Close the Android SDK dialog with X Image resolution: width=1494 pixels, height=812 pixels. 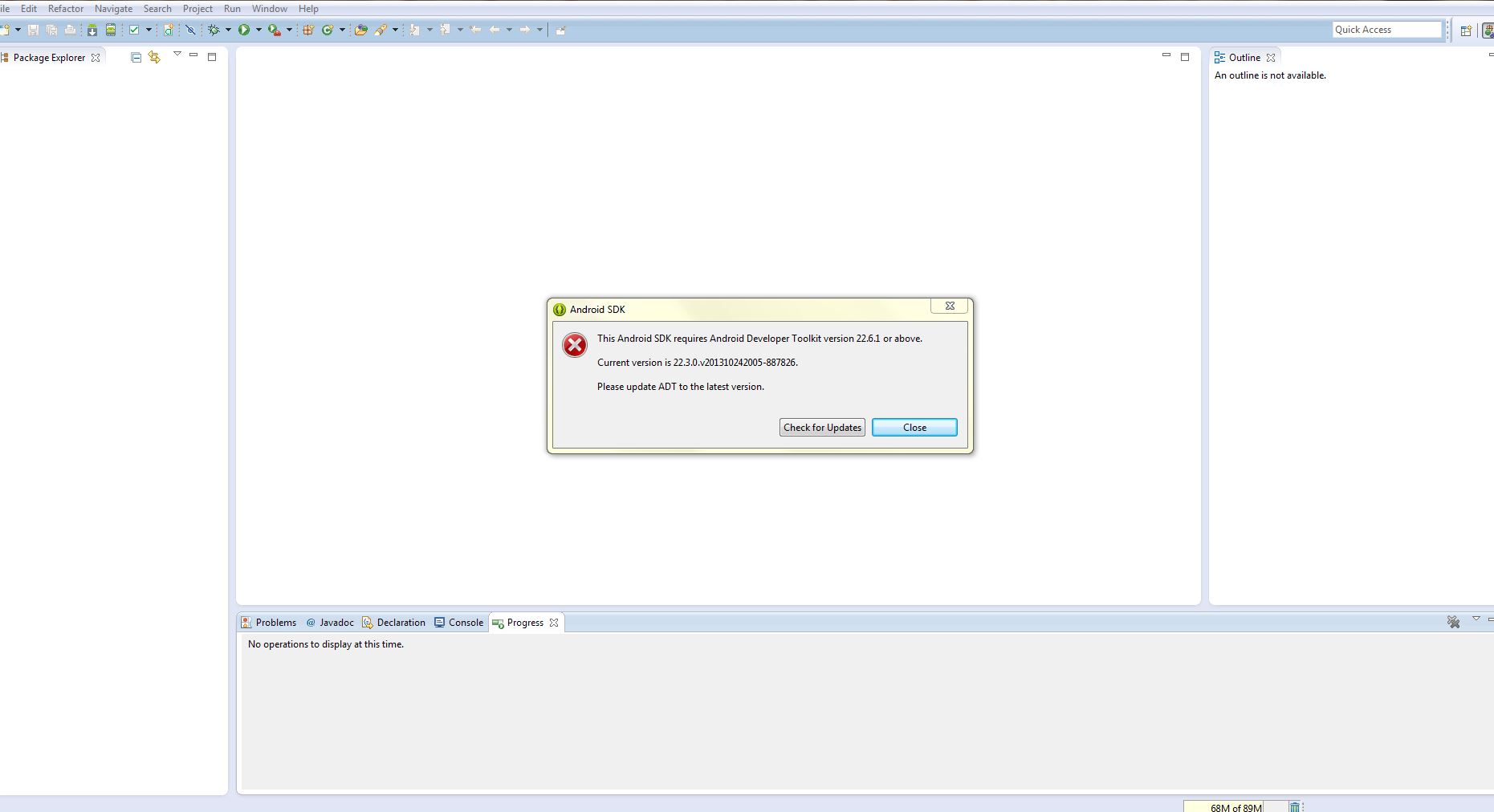[950, 306]
